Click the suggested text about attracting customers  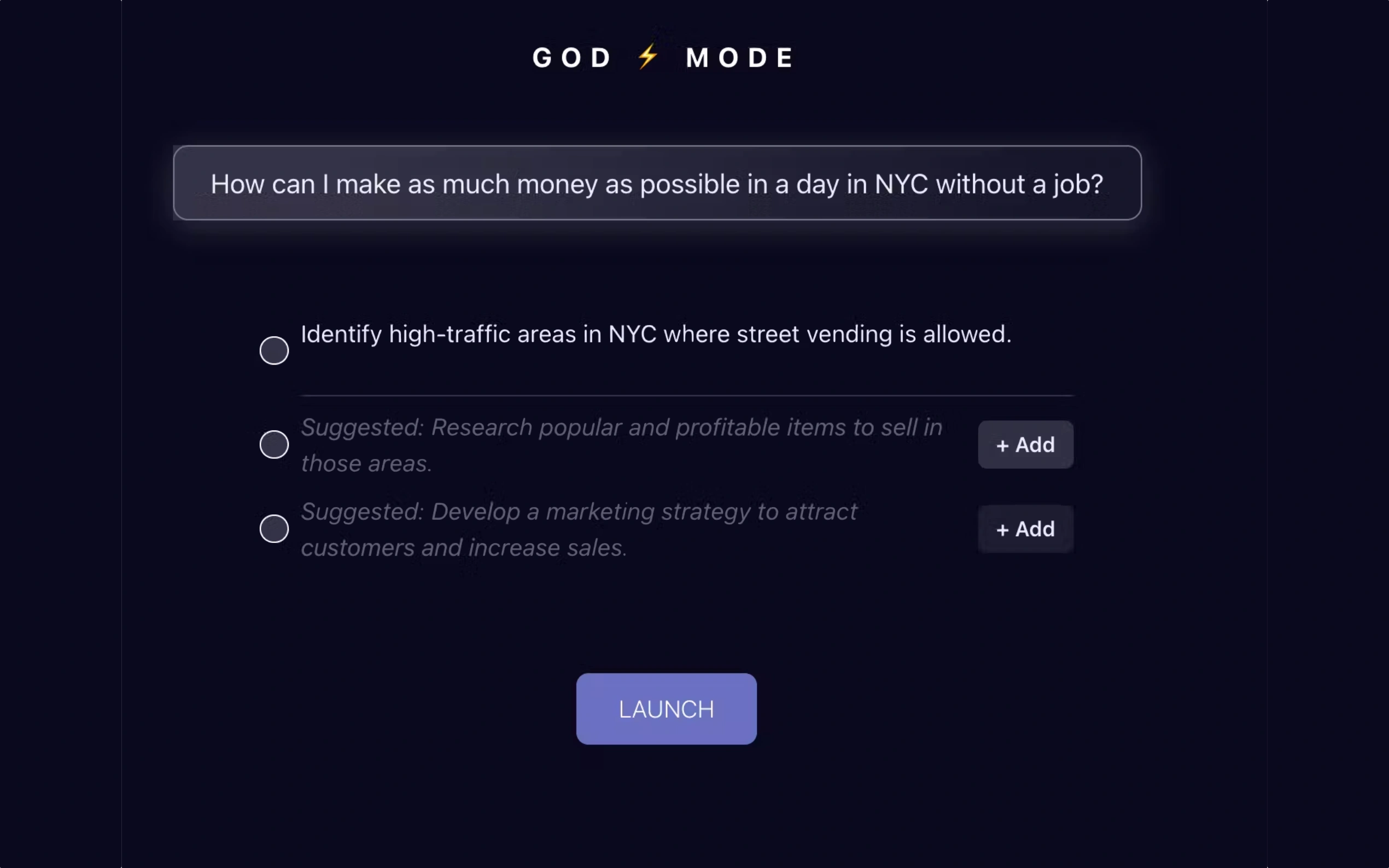(579, 529)
